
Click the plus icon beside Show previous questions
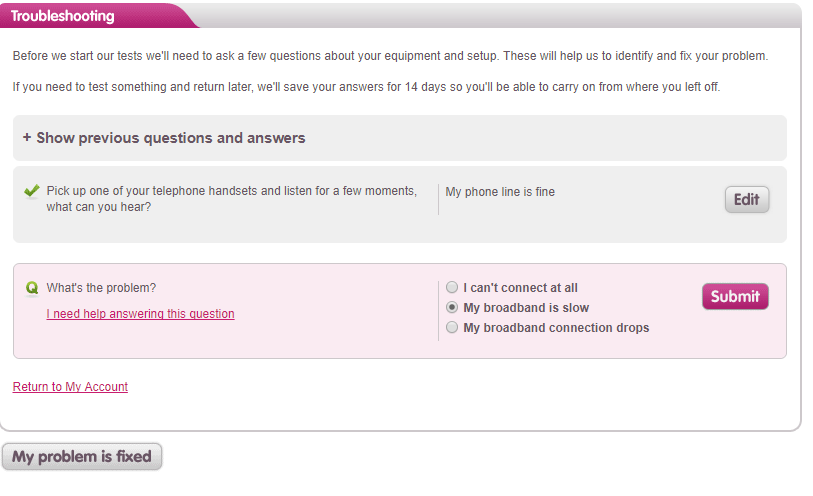(x=27, y=138)
